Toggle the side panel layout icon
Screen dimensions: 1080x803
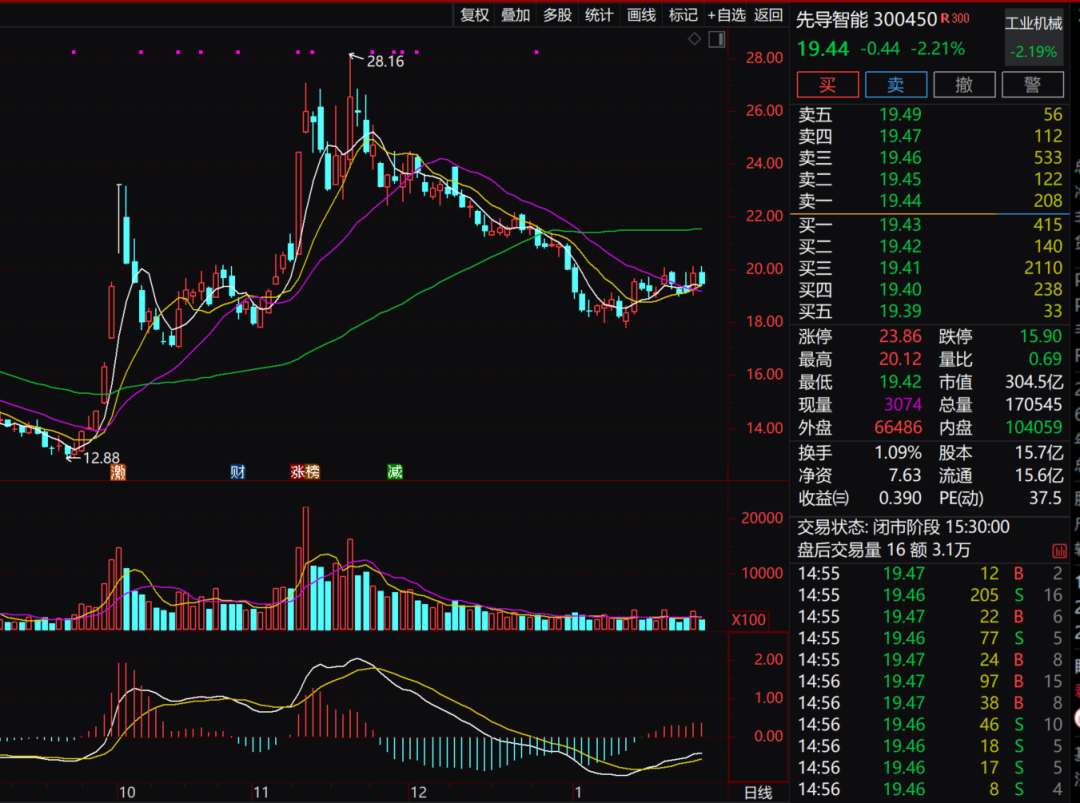pyautogui.click(x=716, y=39)
